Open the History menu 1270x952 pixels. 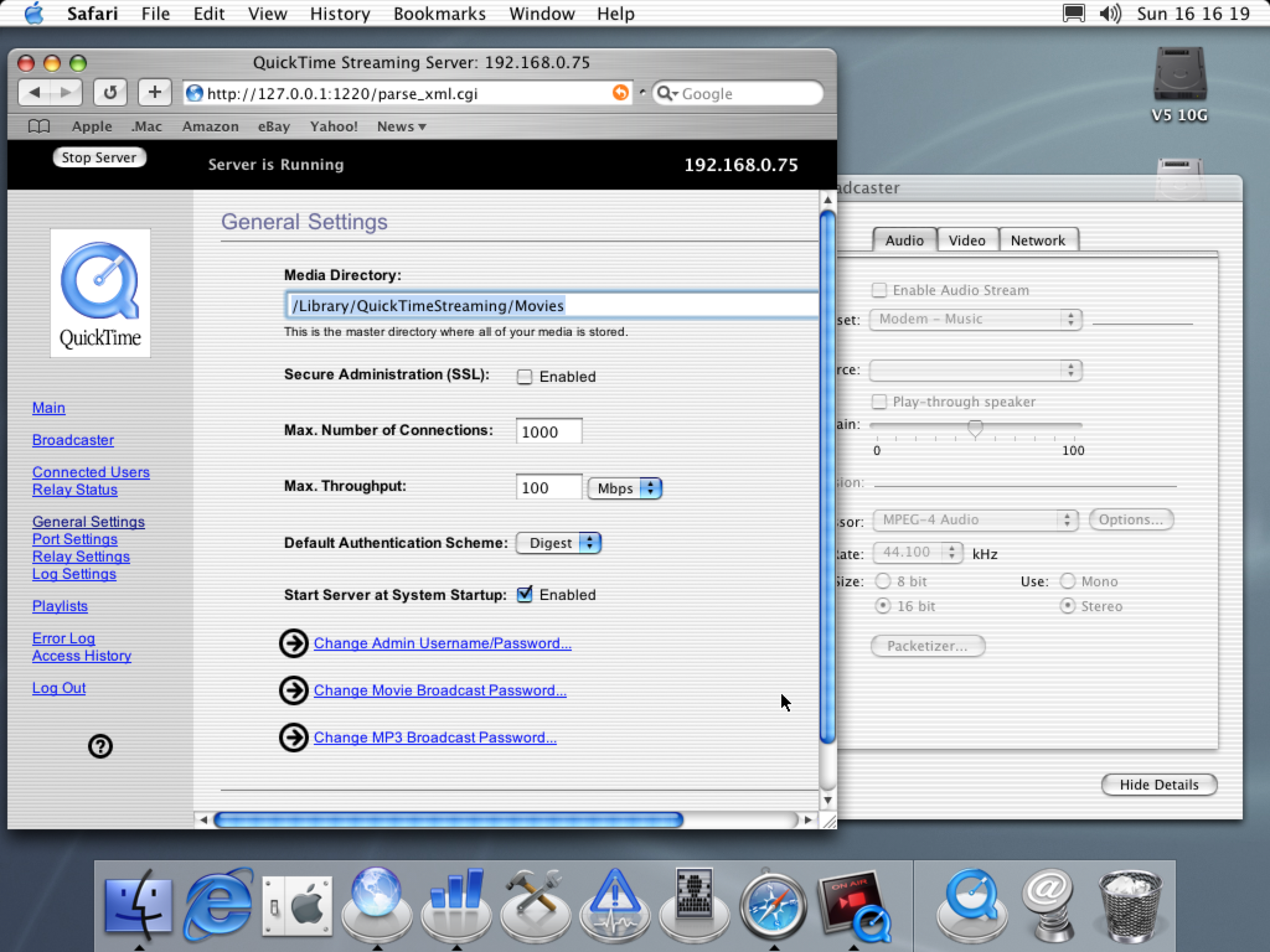(340, 14)
